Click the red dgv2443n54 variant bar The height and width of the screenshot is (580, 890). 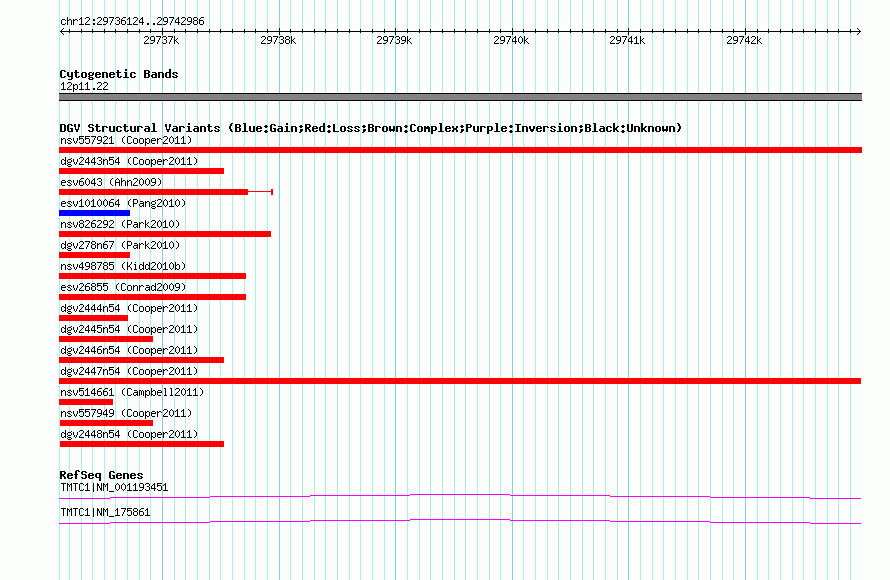pos(141,171)
